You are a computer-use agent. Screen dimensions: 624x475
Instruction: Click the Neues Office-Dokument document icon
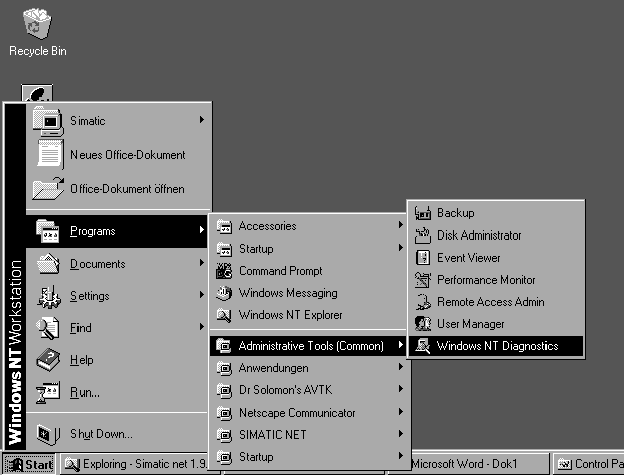[x=50, y=154]
